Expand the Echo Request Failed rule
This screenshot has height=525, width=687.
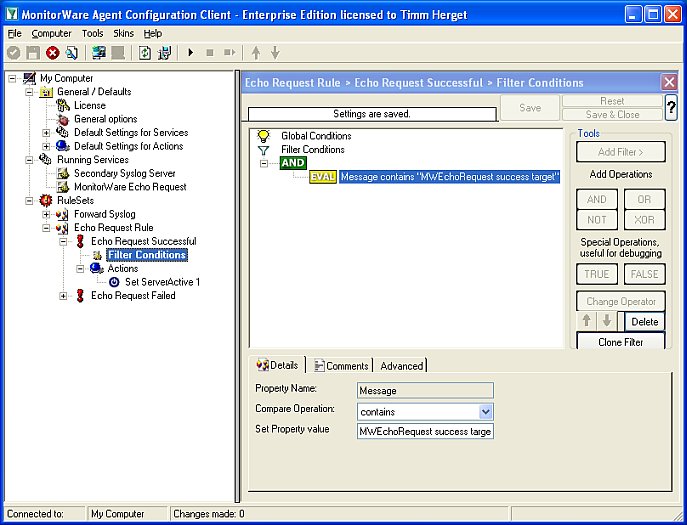tap(63, 296)
